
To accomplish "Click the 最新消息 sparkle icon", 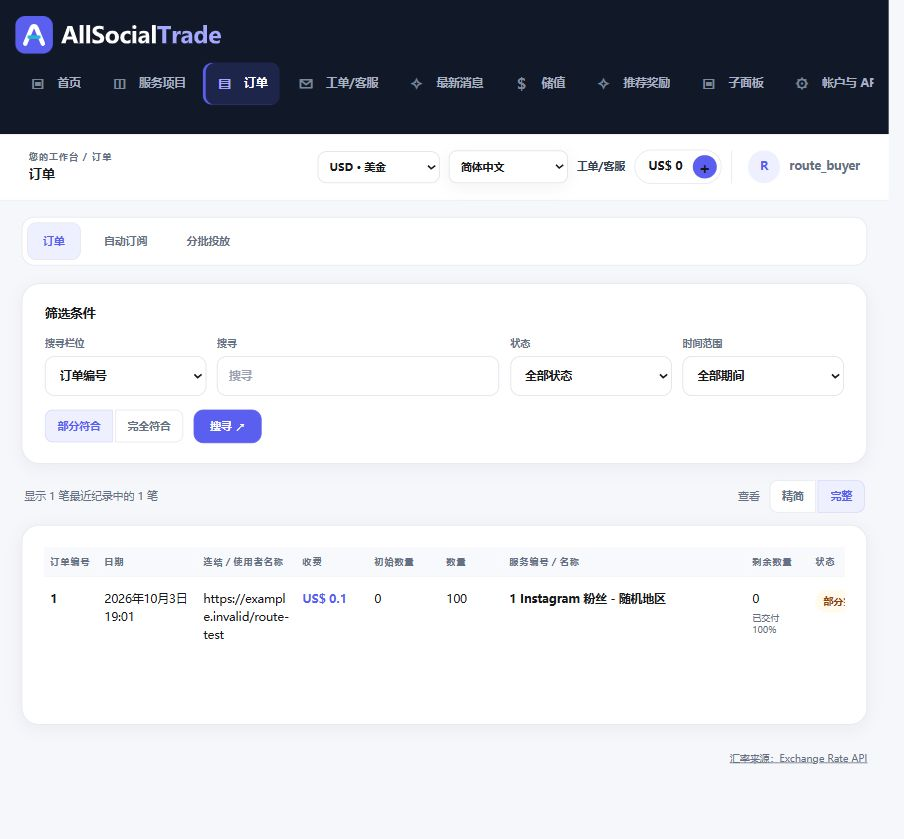I will coord(416,84).
